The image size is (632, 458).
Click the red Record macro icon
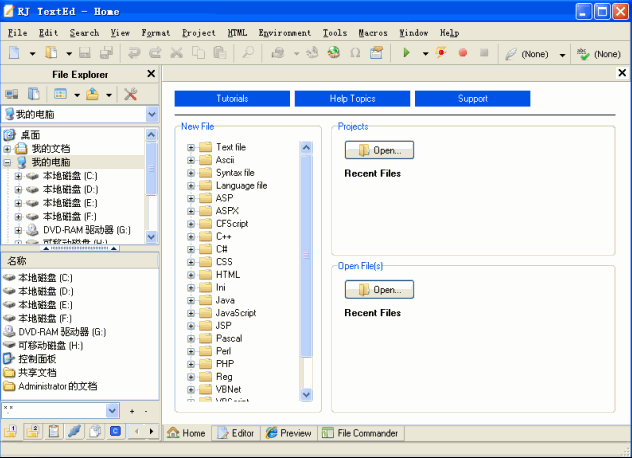click(x=462, y=53)
